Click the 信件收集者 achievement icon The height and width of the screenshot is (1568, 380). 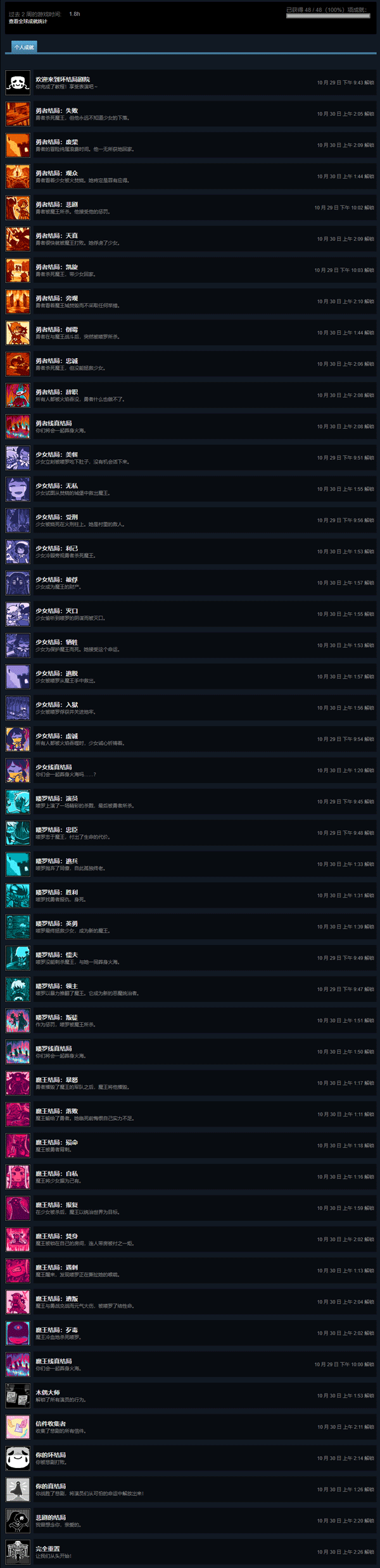click(x=18, y=1427)
